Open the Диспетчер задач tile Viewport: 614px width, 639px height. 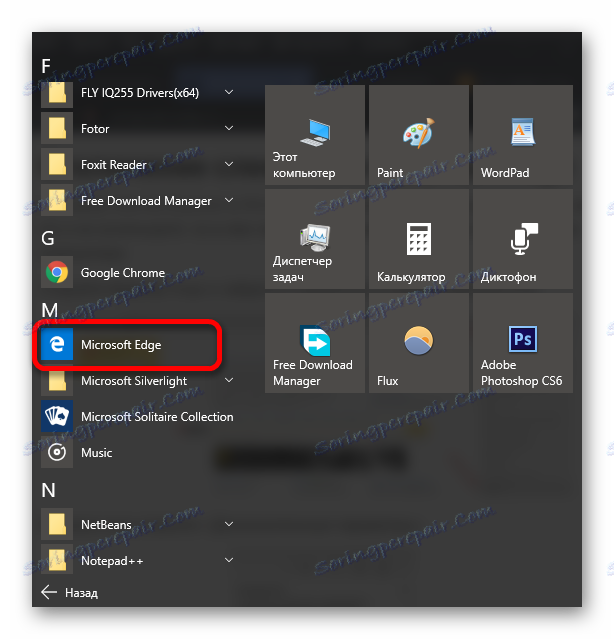[x=315, y=239]
